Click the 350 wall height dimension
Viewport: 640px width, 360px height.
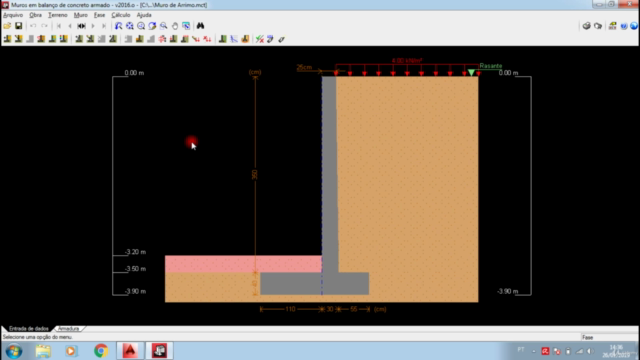click(255, 175)
